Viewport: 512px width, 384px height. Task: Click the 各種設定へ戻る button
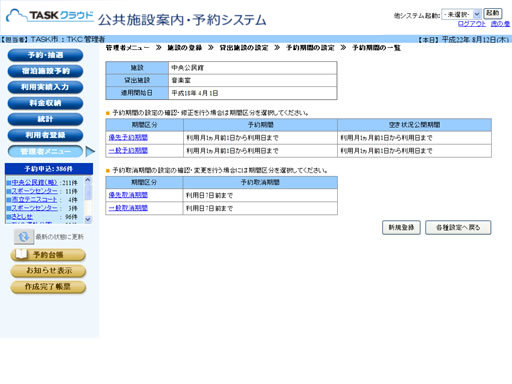458,227
